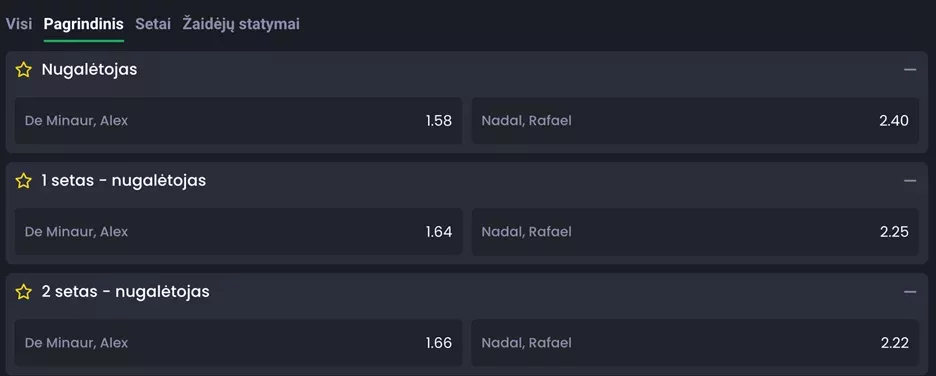Favorite the Nugalėtojas market with star icon
936x376 pixels.
pos(23,70)
